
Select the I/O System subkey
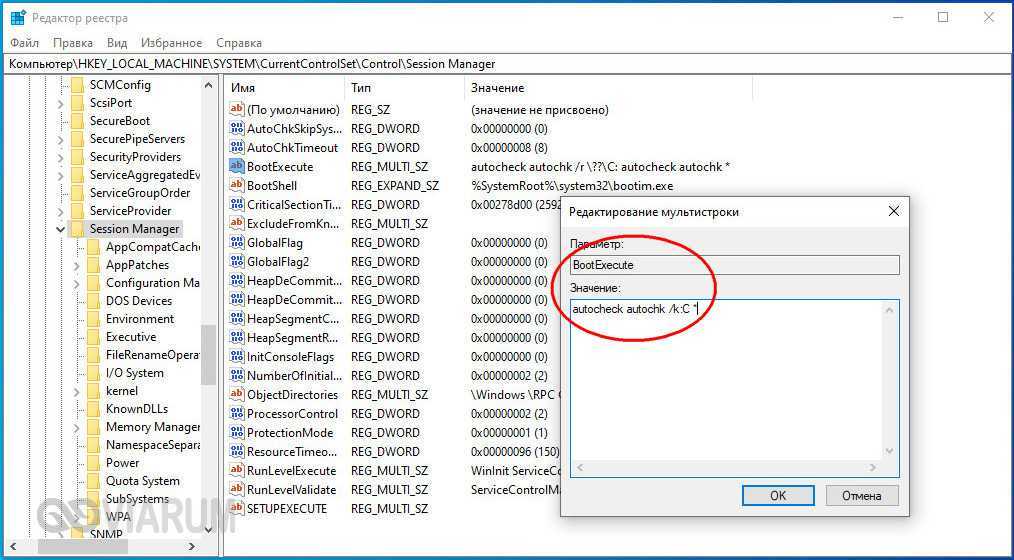click(135, 373)
